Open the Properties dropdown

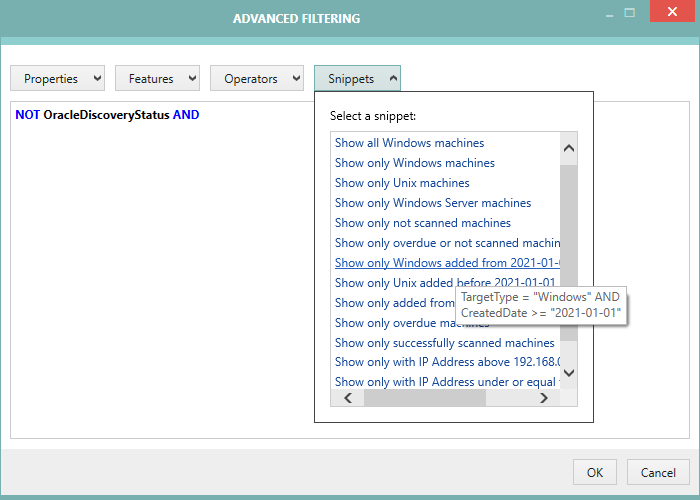click(x=58, y=79)
